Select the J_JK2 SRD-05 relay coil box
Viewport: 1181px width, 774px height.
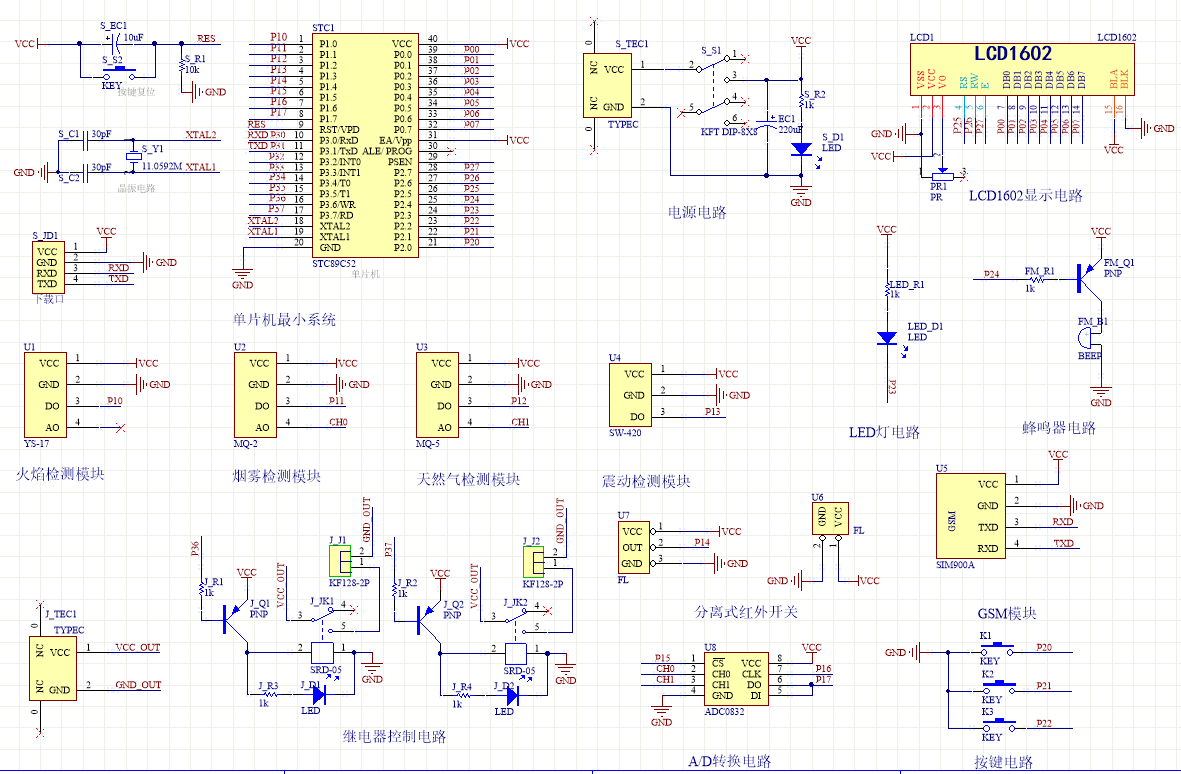[516, 653]
